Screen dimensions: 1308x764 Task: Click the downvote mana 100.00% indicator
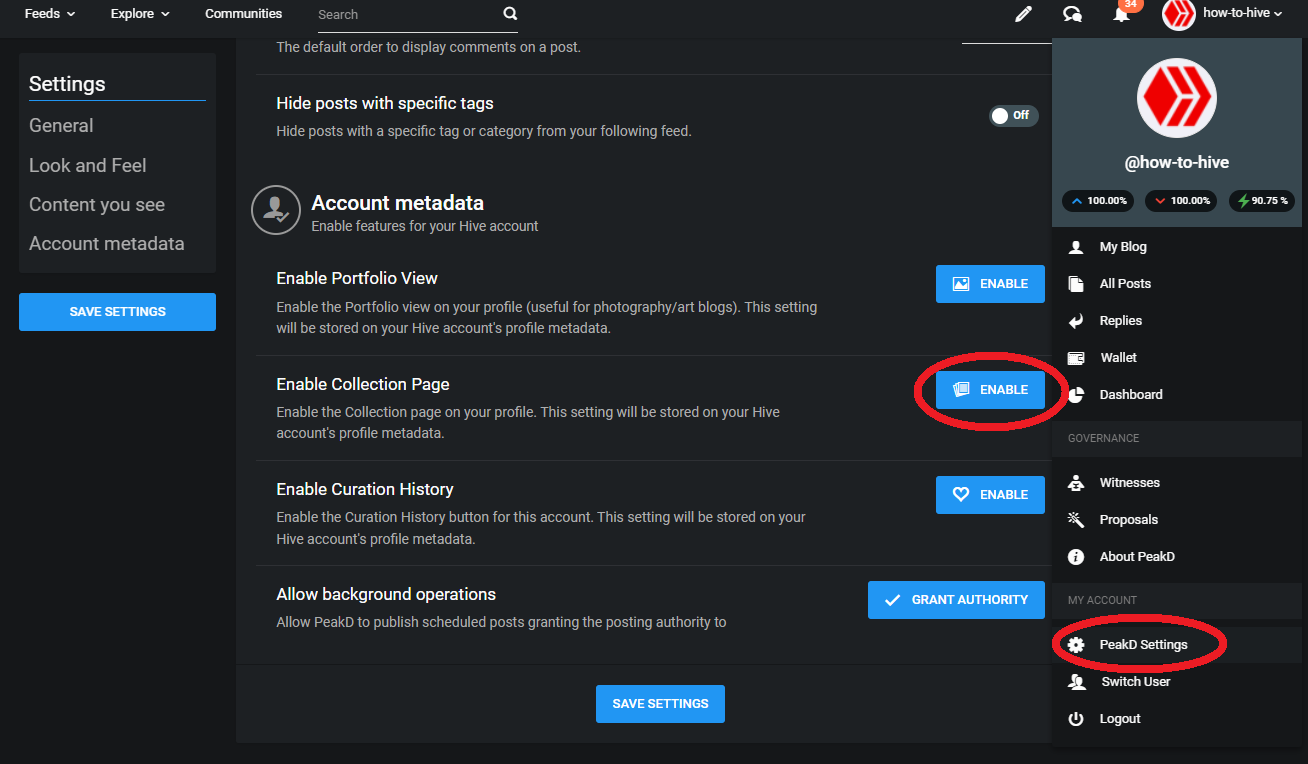click(1181, 201)
